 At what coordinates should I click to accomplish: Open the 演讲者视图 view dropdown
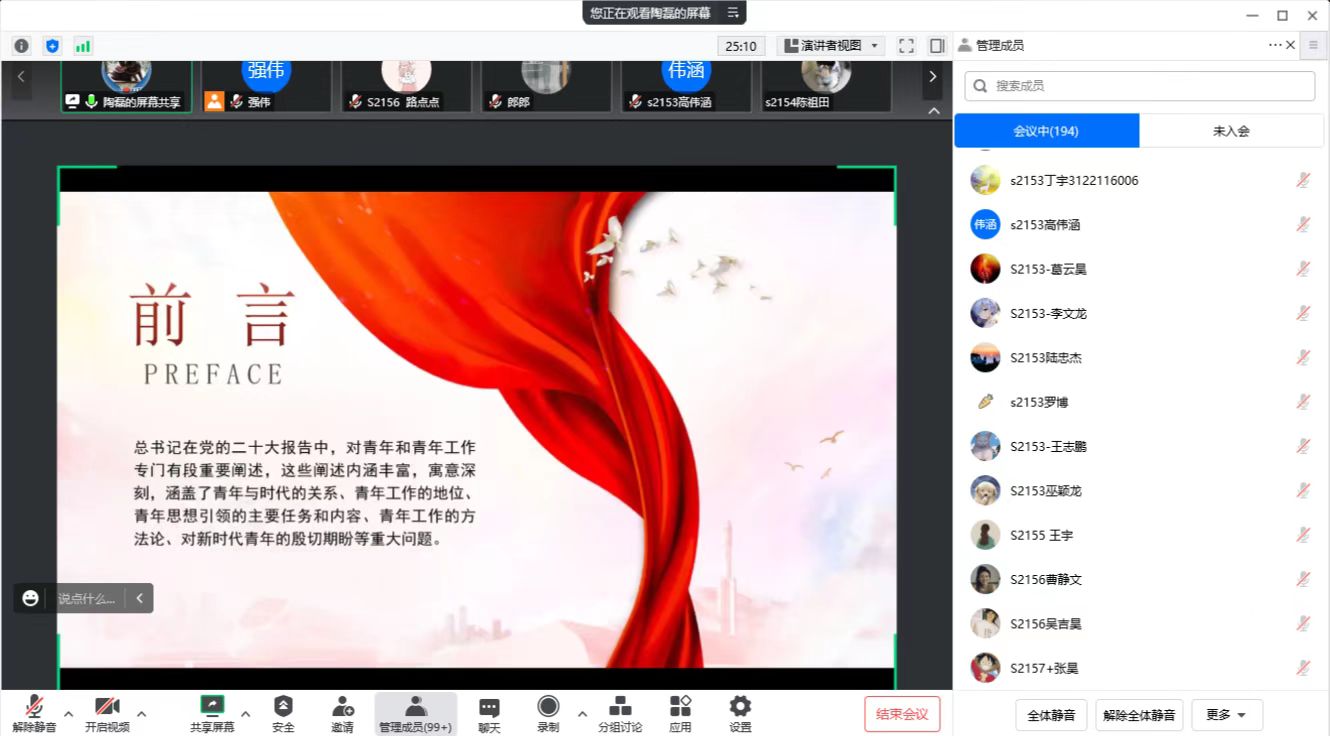(831, 46)
